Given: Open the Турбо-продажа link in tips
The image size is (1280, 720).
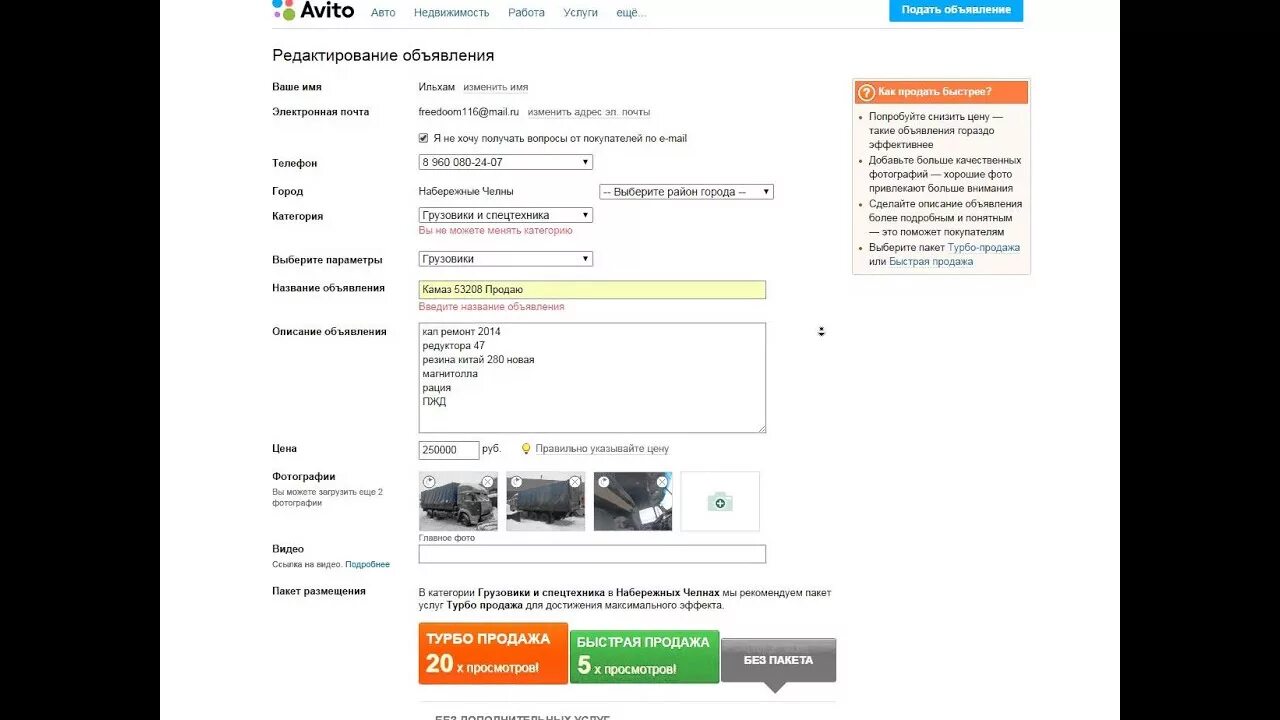Looking at the screenshot, I should coord(984,247).
